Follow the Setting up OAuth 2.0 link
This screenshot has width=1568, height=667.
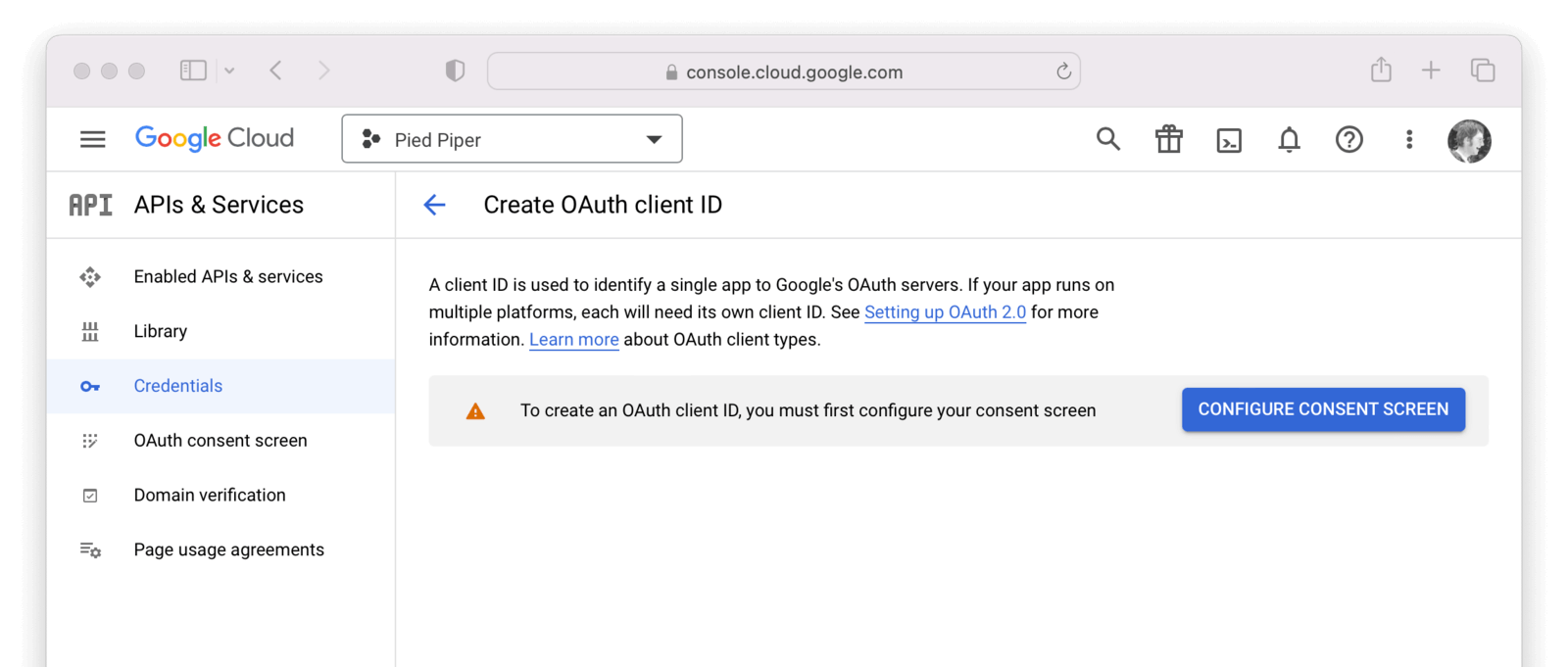coord(945,312)
